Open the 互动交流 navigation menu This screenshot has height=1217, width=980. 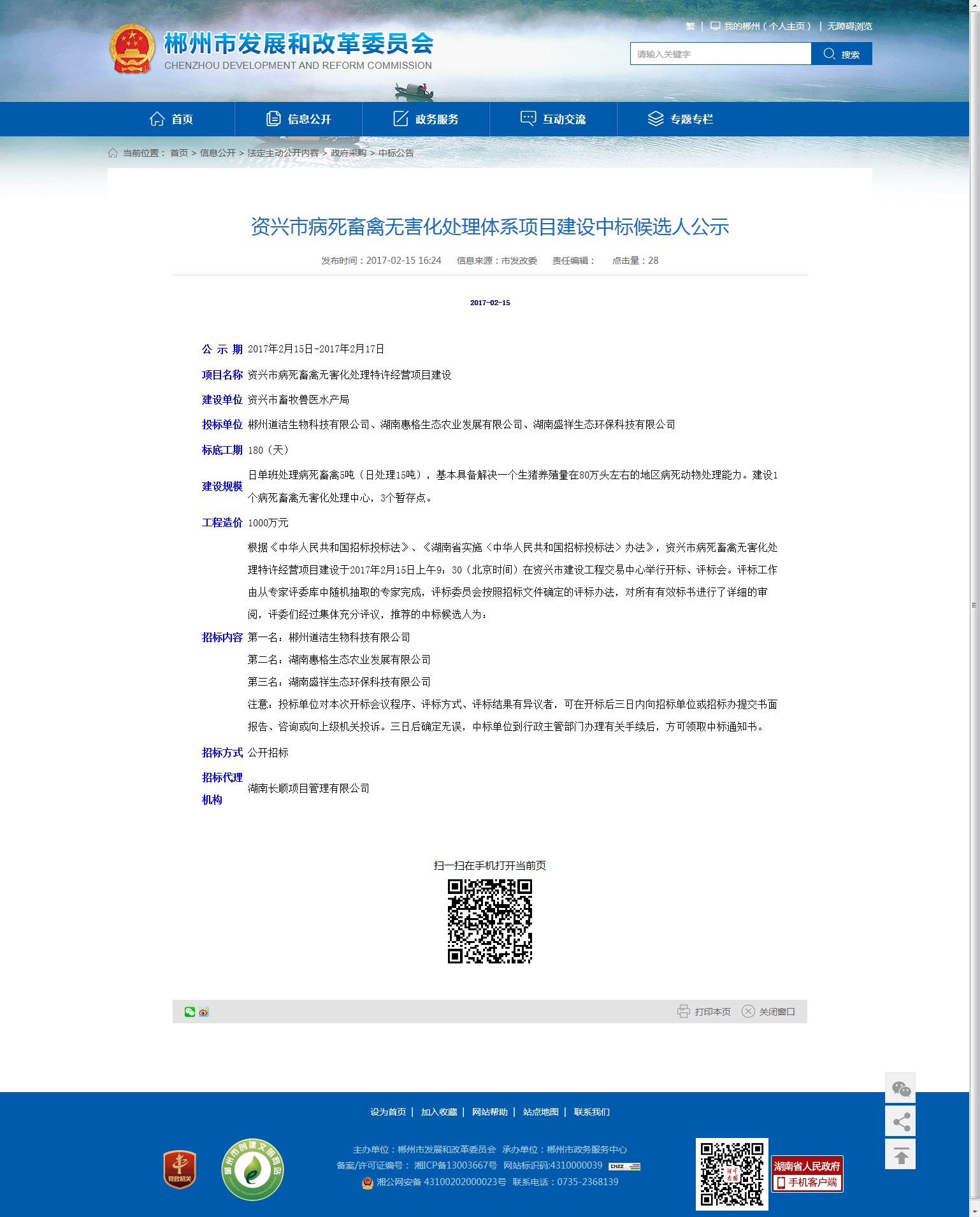coord(553,119)
